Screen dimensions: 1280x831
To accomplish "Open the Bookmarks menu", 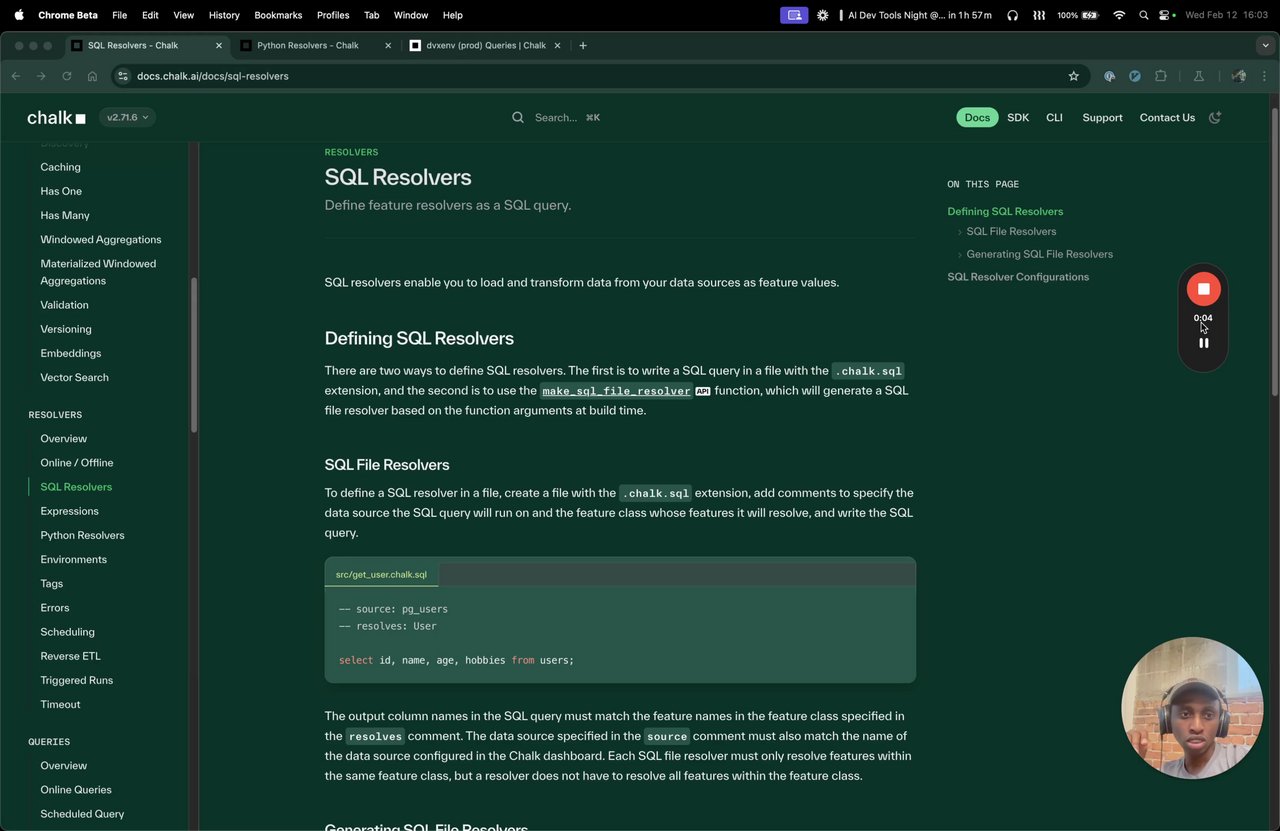I will coord(278,15).
